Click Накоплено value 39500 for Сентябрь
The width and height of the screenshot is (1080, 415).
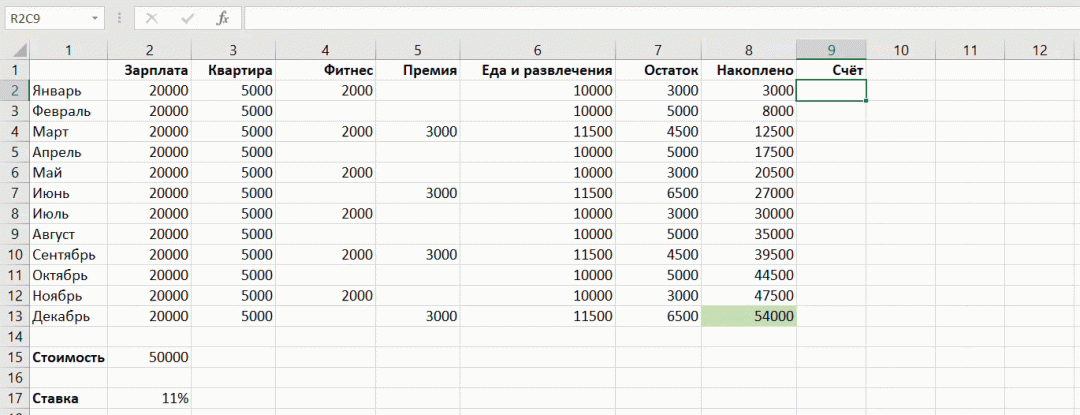[749, 255]
